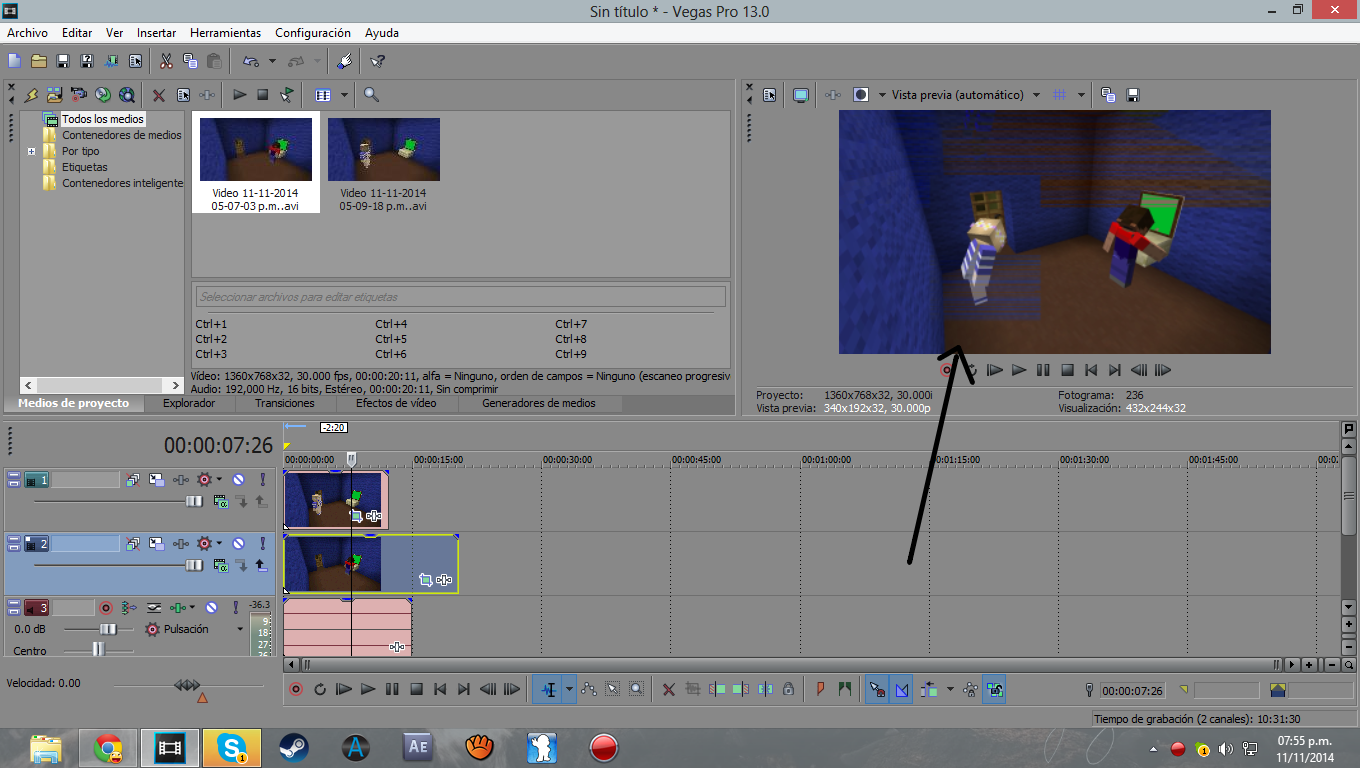Click the Undo arrow icon

click(x=251, y=61)
